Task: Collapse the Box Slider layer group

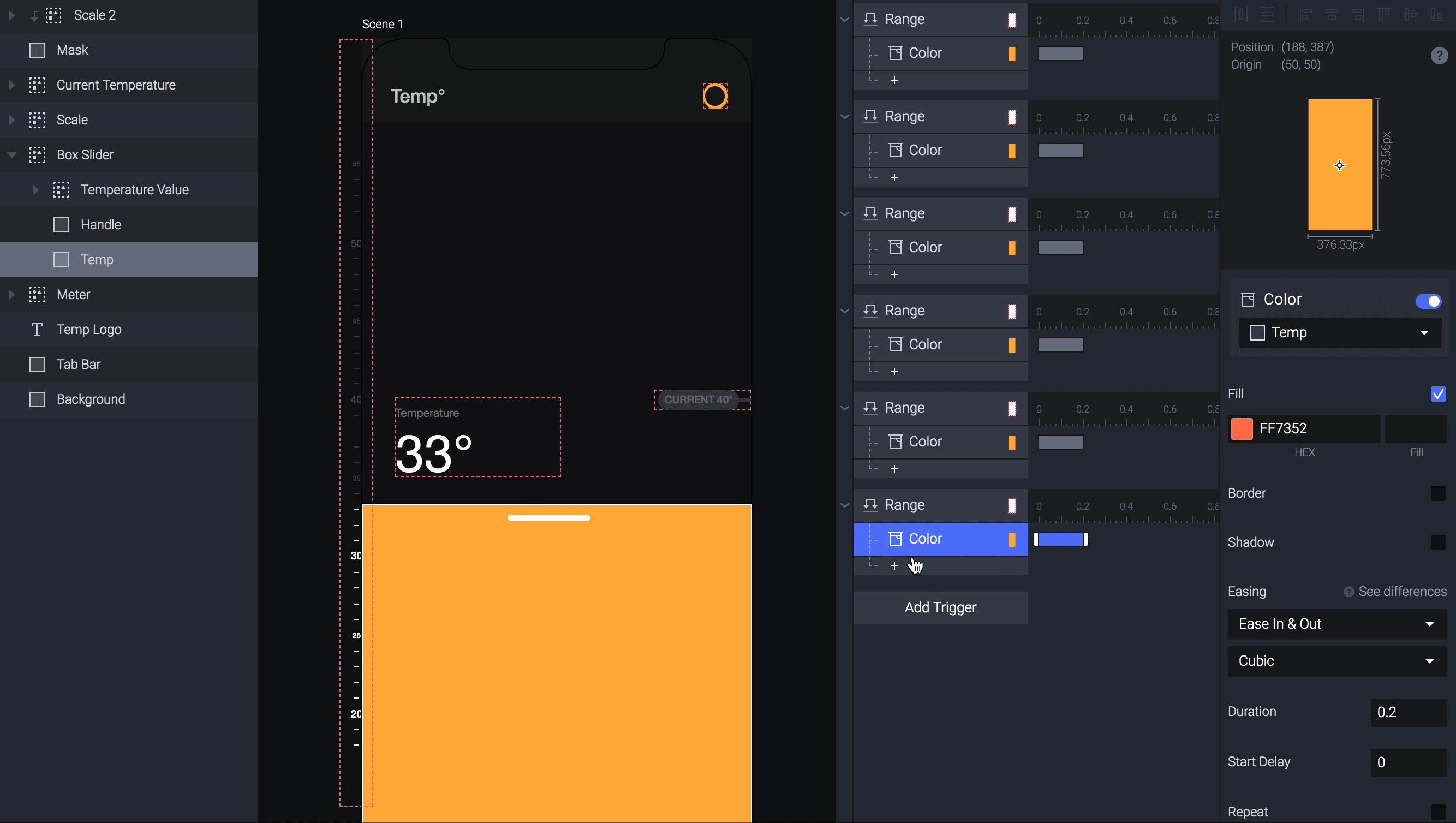Action: pyautogui.click(x=10, y=154)
